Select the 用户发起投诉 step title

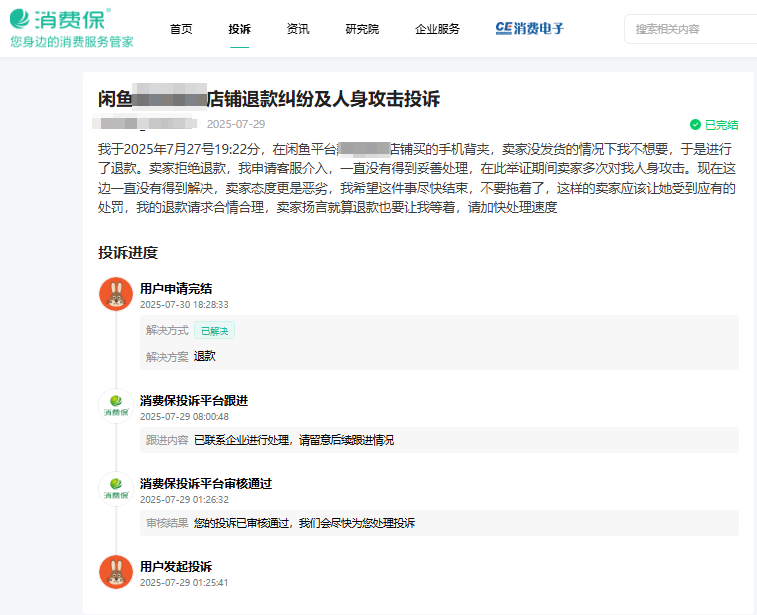point(176,567)
